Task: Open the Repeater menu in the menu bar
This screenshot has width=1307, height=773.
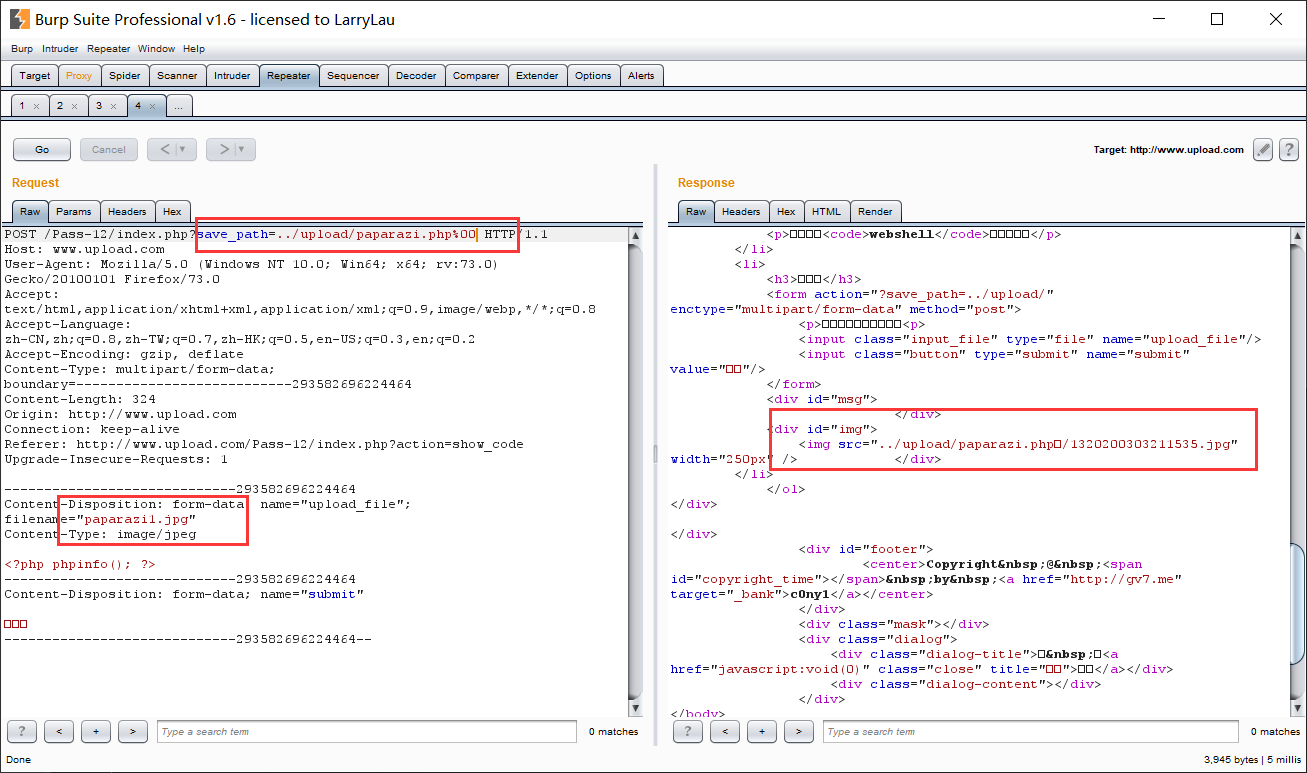Action: pyautogui.click(x=108, y=48)
